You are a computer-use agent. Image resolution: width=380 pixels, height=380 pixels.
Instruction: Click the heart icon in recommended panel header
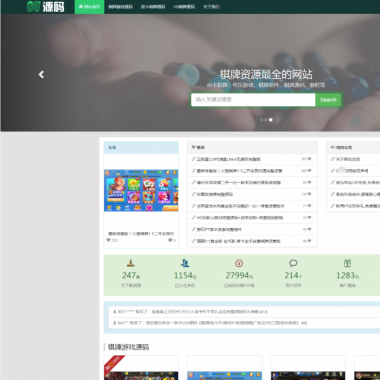click(193, 147)
